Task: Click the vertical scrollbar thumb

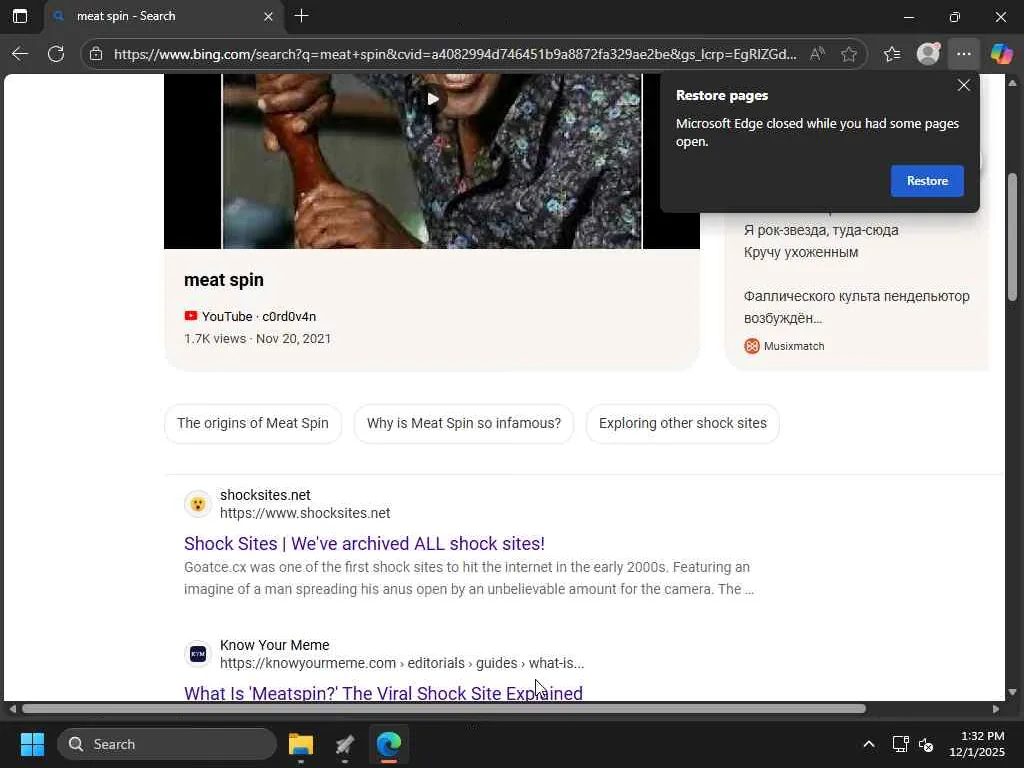Action: click(1012, 236)
